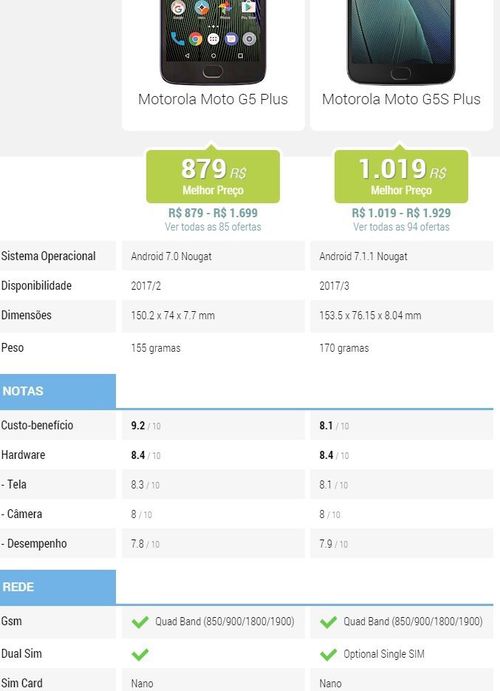View all 85 offers link
The width and height of the screenshot is (500, 691).
[213, 227]
